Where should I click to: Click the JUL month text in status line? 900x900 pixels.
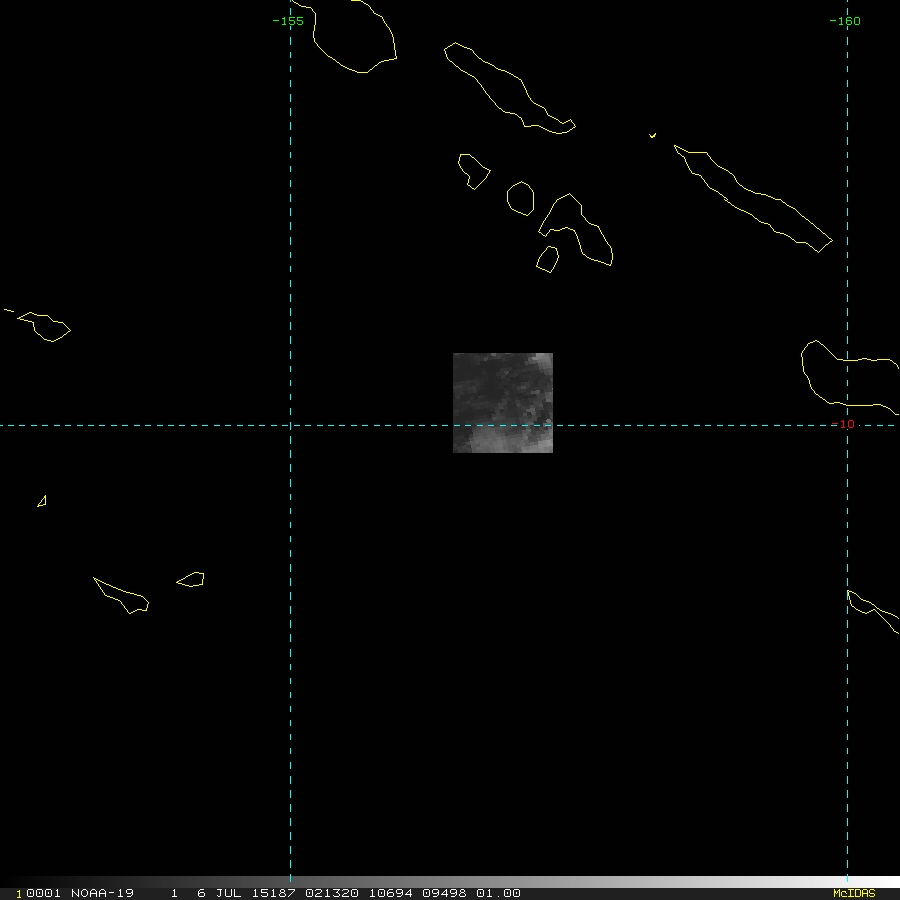[228, 893]
